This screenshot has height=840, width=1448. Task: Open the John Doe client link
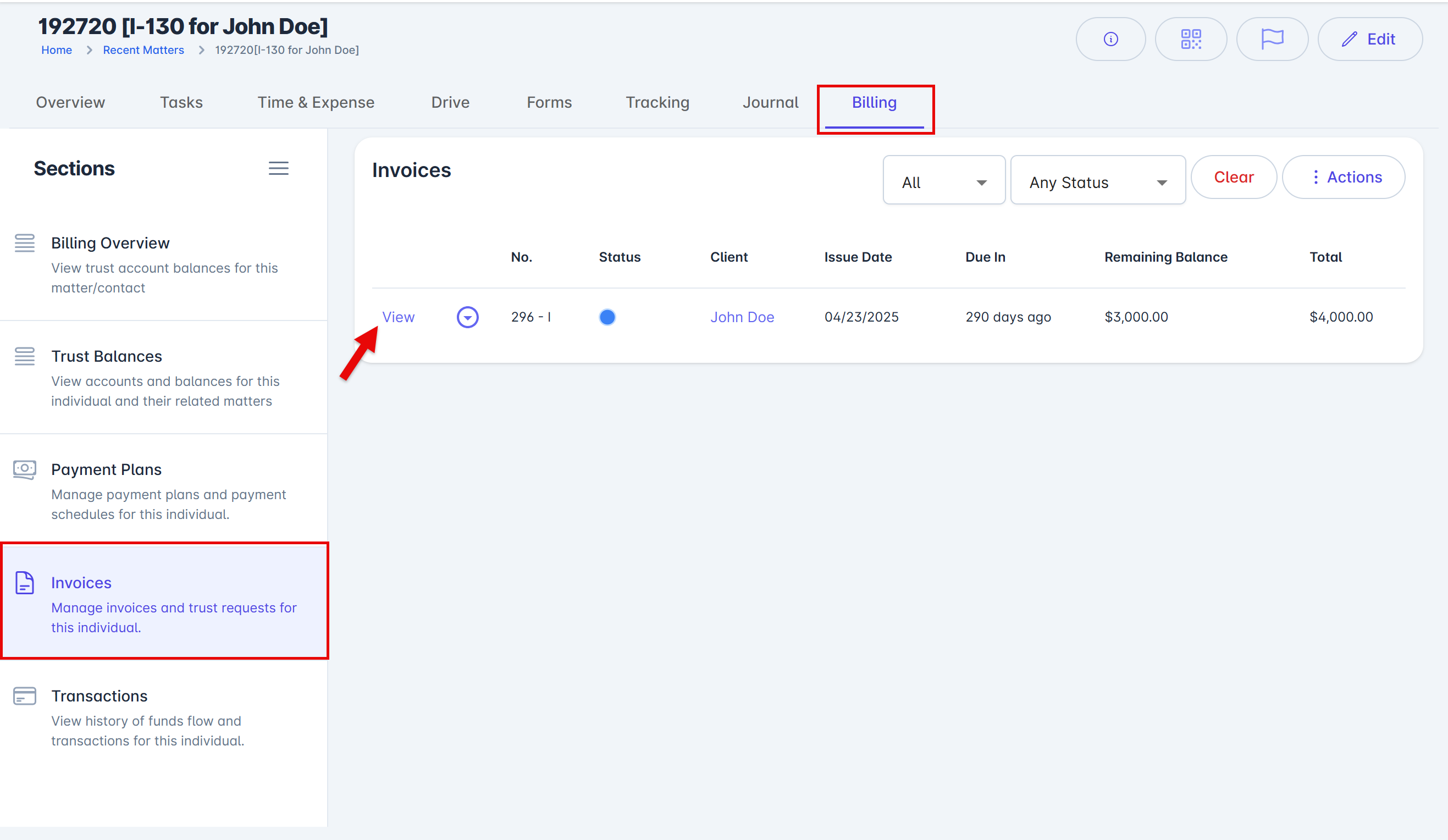(x=742, y=317)
